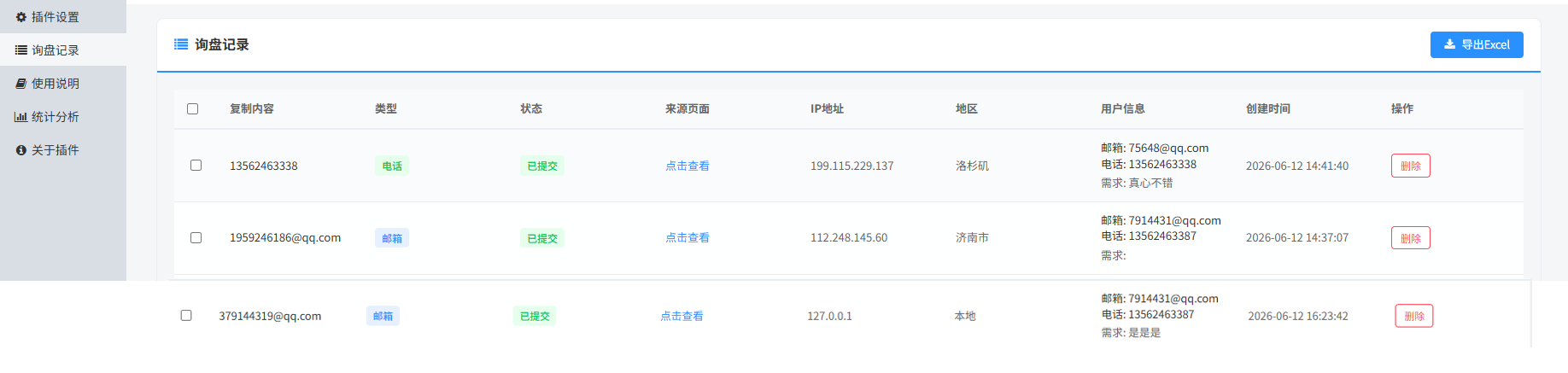Delete the 13562463338 record with 删除
Image resolution: width=1568 pixels, height=373 pixels.
(1411, 166)
